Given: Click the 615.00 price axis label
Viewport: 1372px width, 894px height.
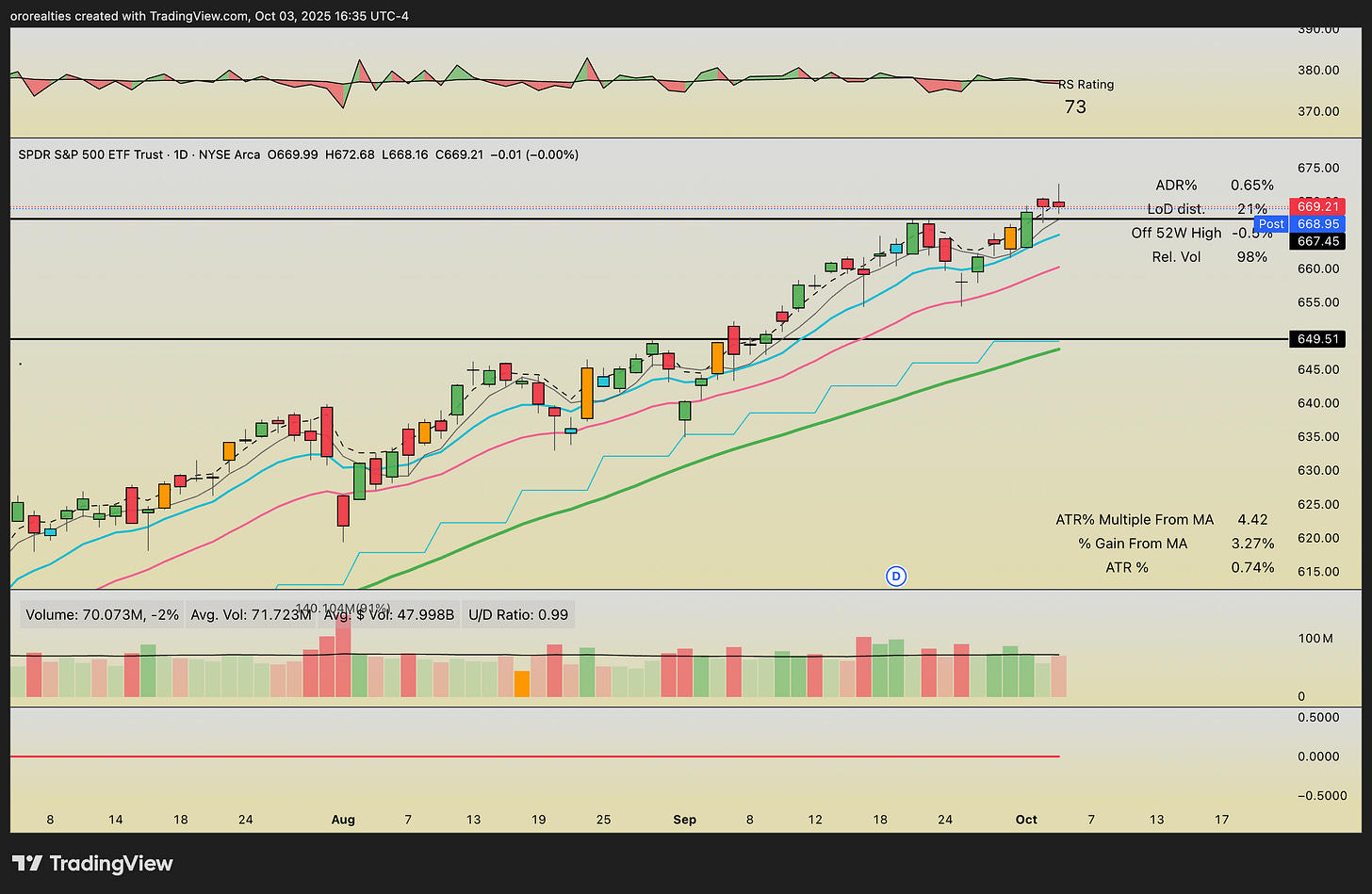Looking at the screenshot, I should [x=1318, y=572].
